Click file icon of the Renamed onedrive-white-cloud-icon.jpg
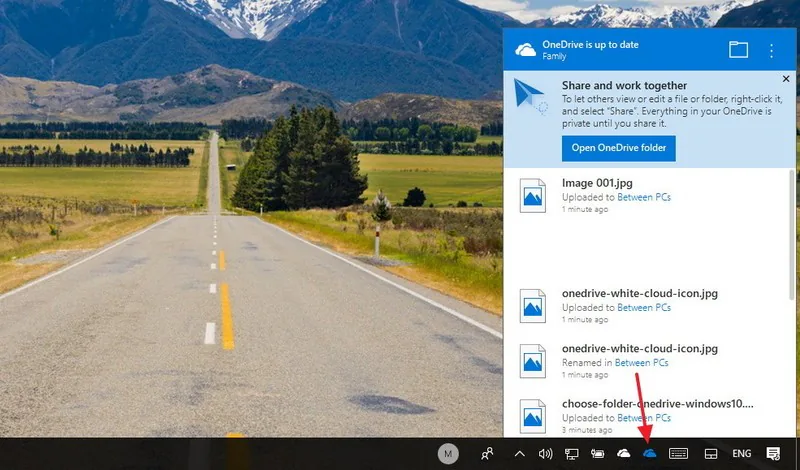Screen dimensions: 800x470 tap(532, 361)
